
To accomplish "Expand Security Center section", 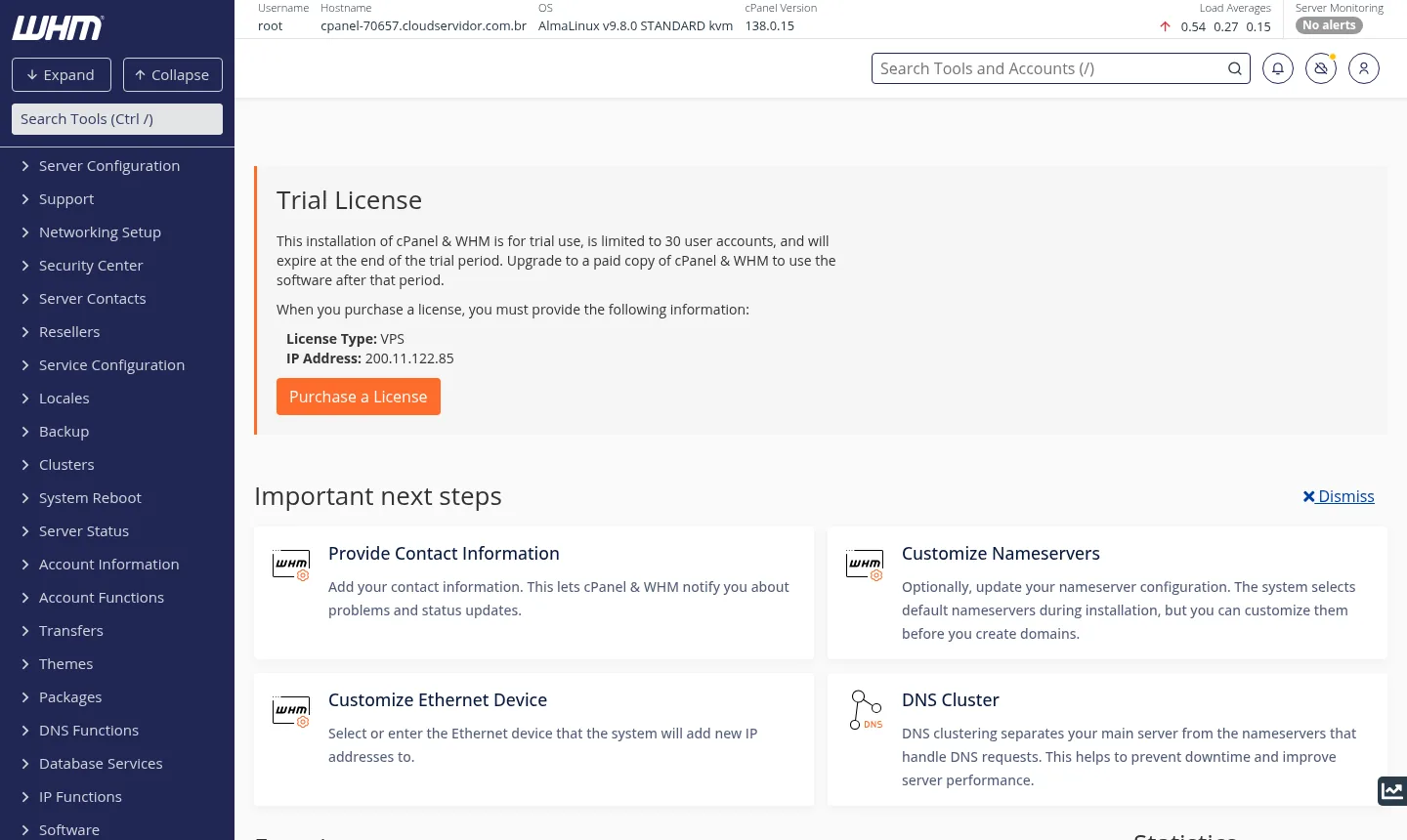I will 117,266.
